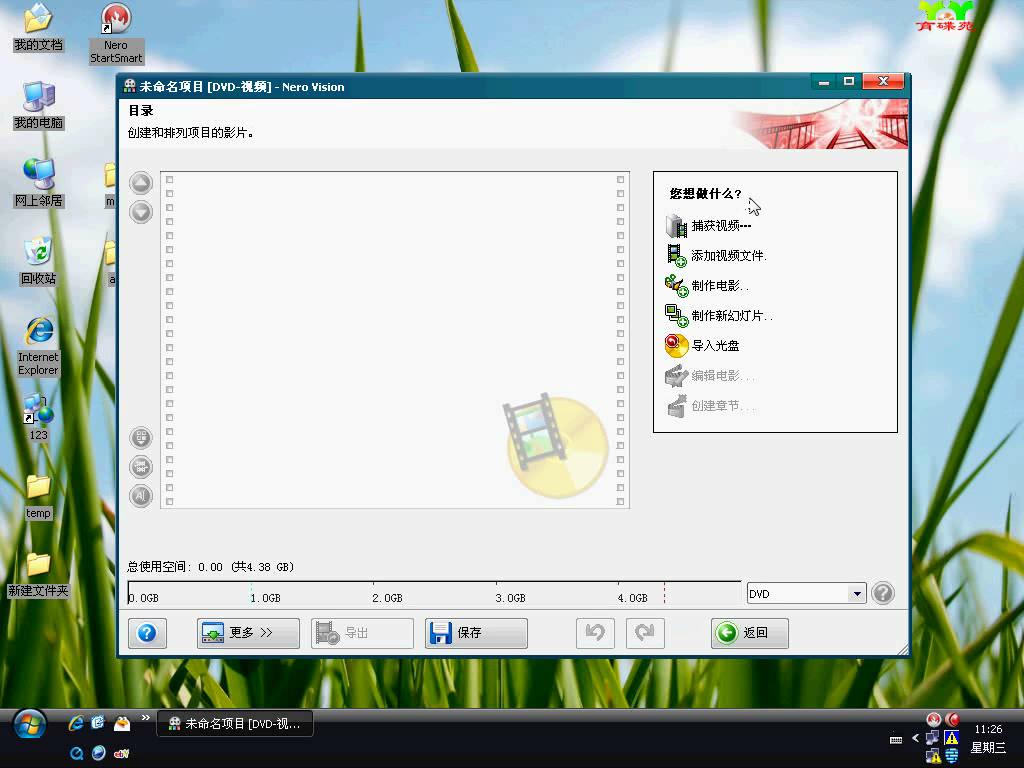Click the undo arrow button
Viewport: 1024px width, 768px height.
click(x=595, y=633)
